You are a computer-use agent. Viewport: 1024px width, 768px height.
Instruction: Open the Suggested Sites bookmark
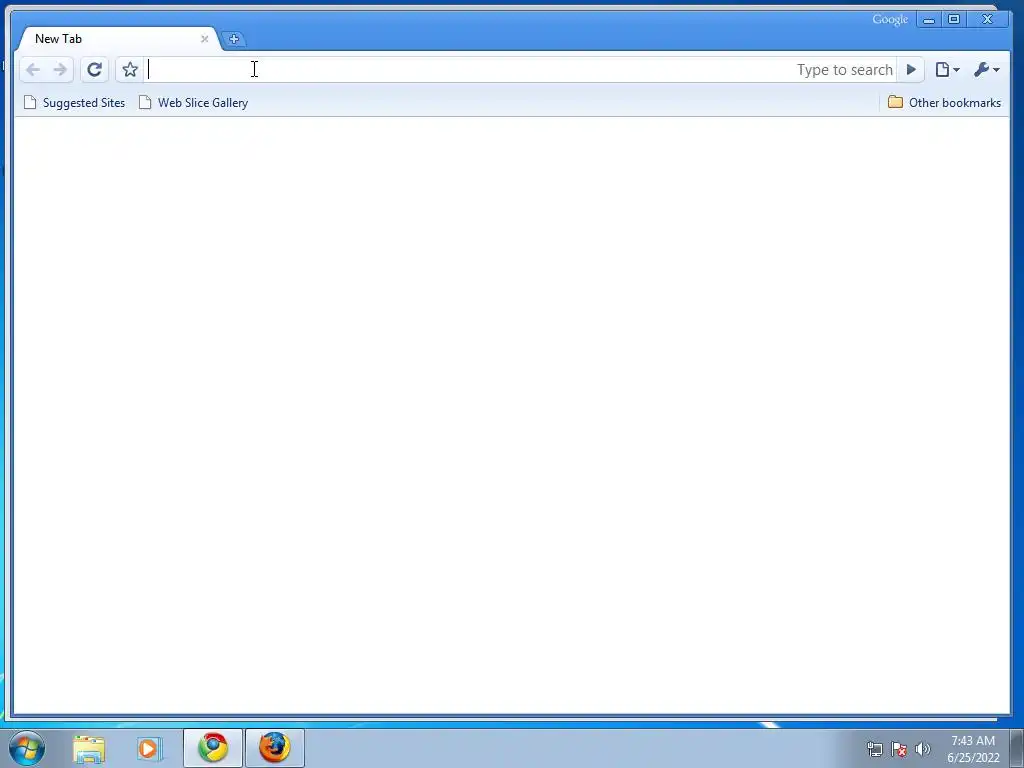click(74, 103)
